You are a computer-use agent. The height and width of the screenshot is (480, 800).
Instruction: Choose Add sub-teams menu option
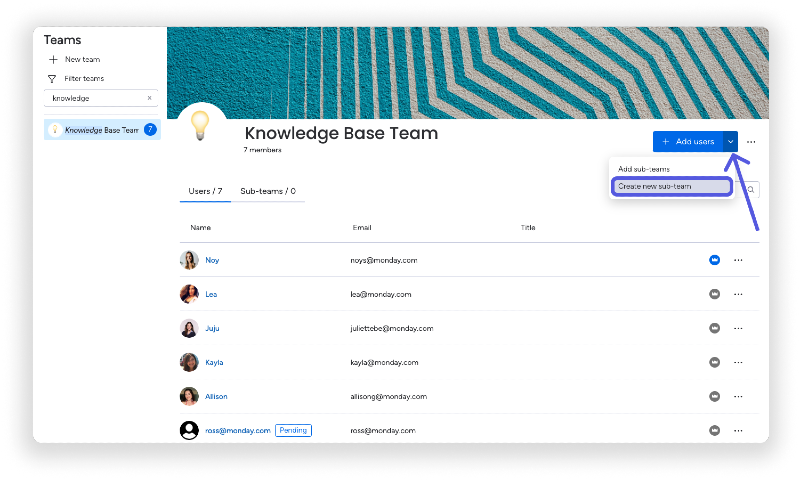(644, 169)
